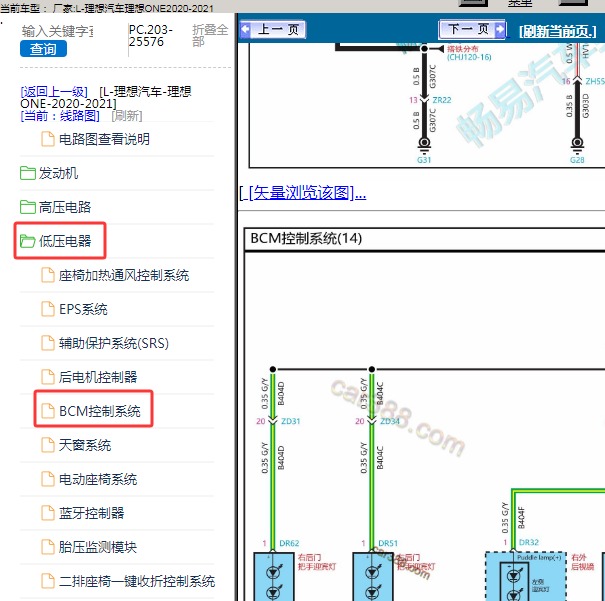Go to previous page with 上一页

[272, 29]
